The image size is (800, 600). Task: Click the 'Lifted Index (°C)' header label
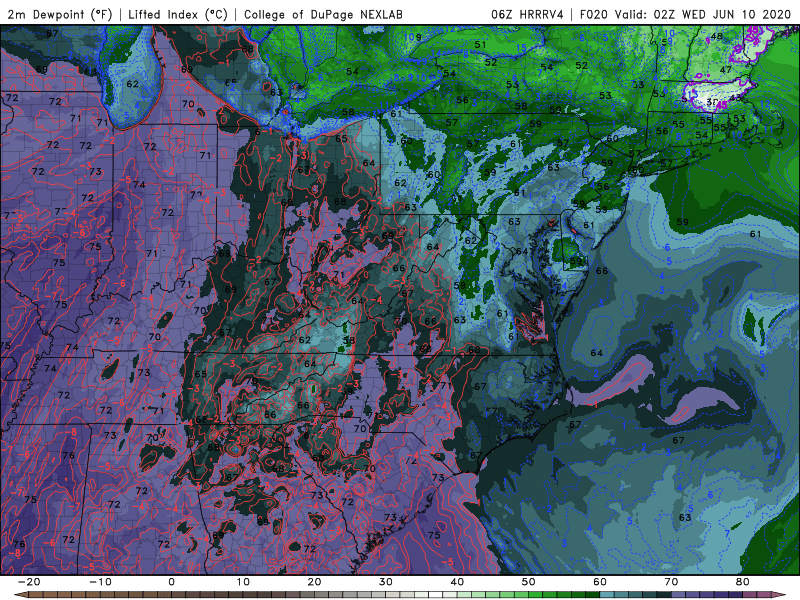click(178, 14)
